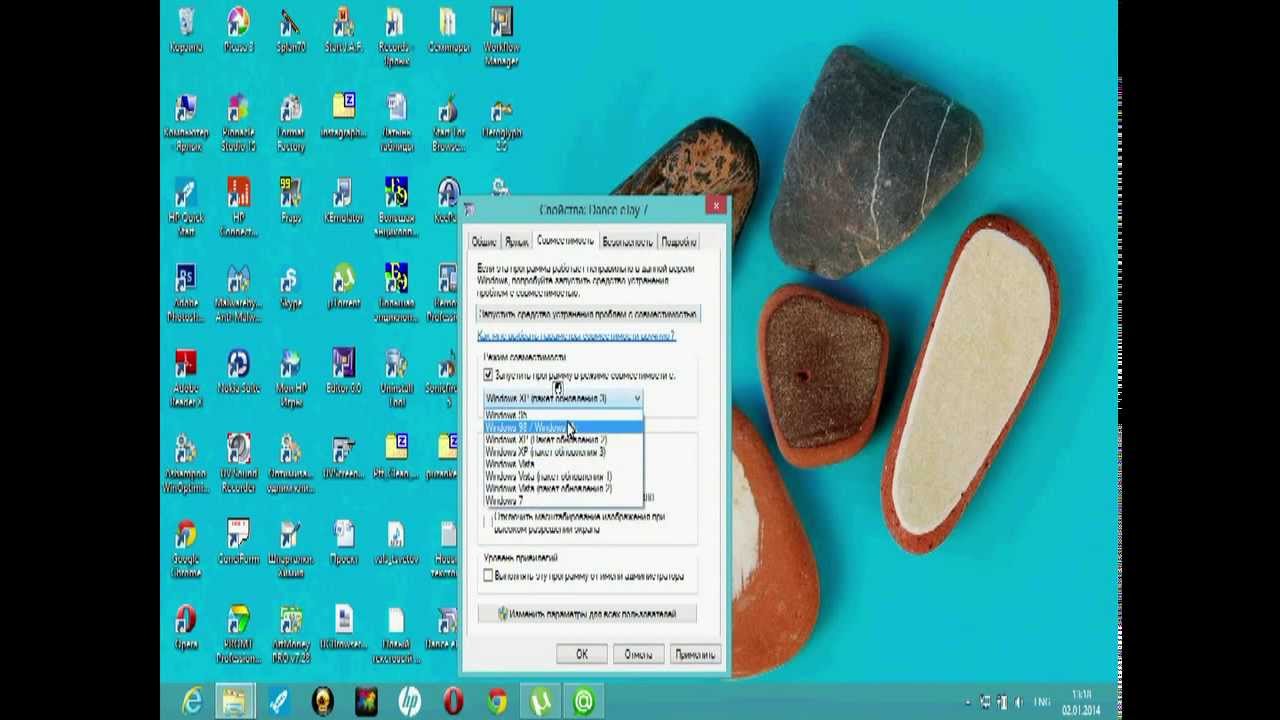
Task: Click the clock showing 02.01.2014
Action: [x=1082, y=702]
